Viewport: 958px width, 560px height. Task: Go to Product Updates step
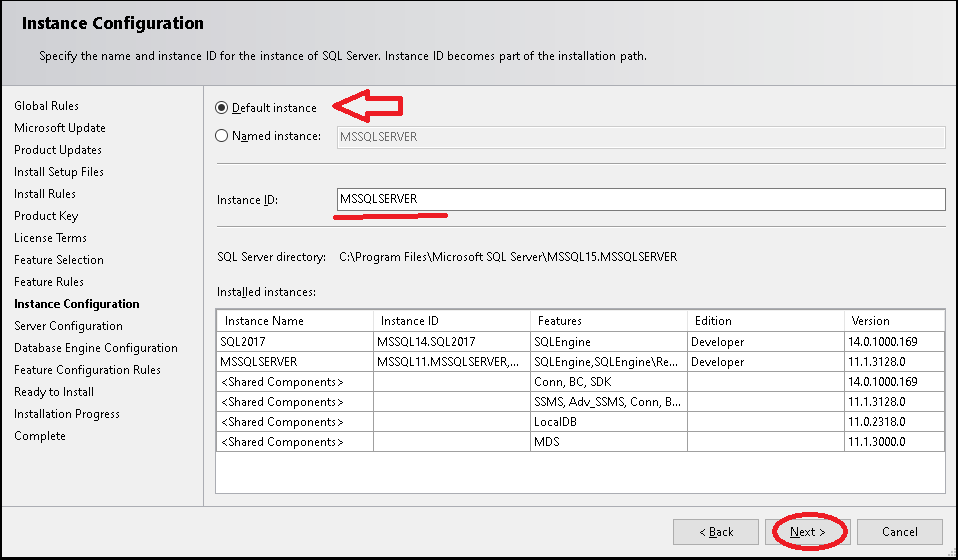[x=58, y=150]
